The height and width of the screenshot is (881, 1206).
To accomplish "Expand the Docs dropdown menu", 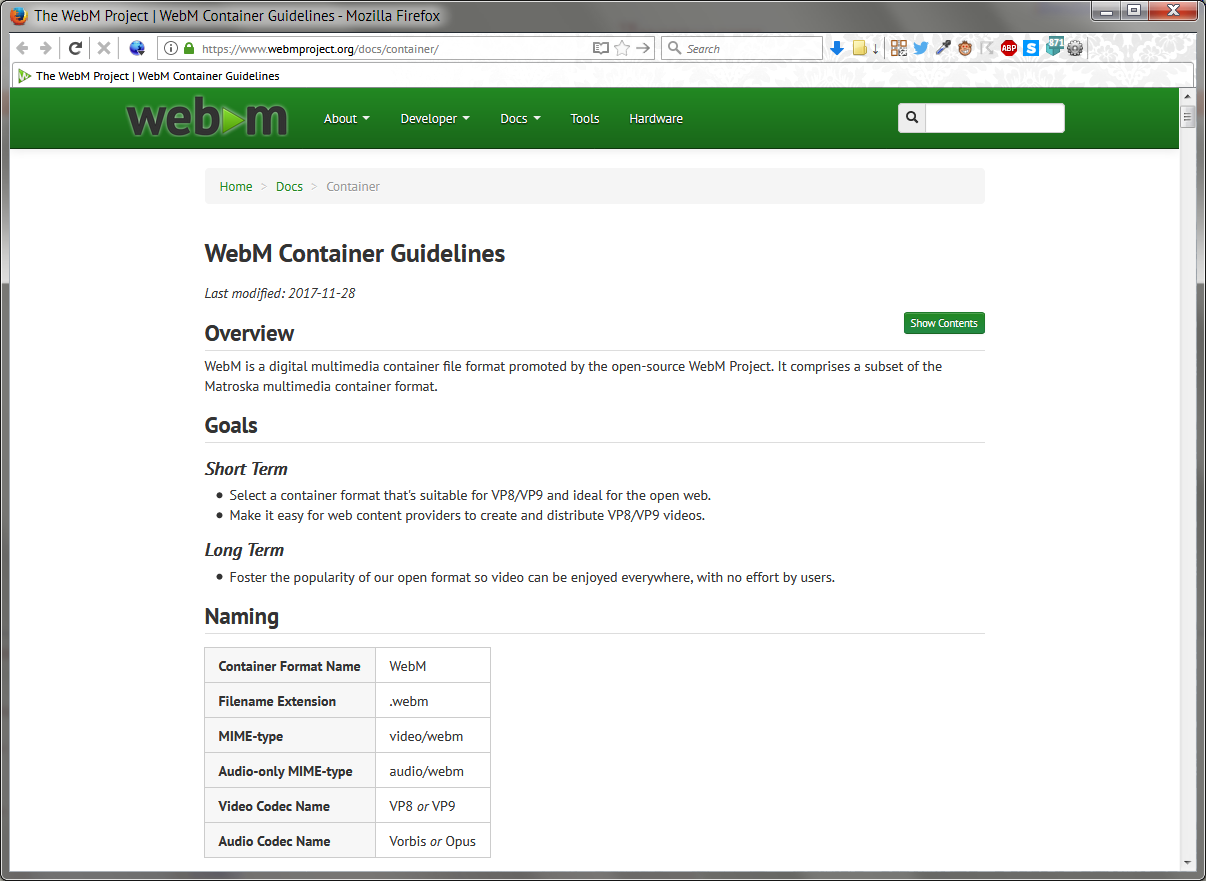I will 520,118.
